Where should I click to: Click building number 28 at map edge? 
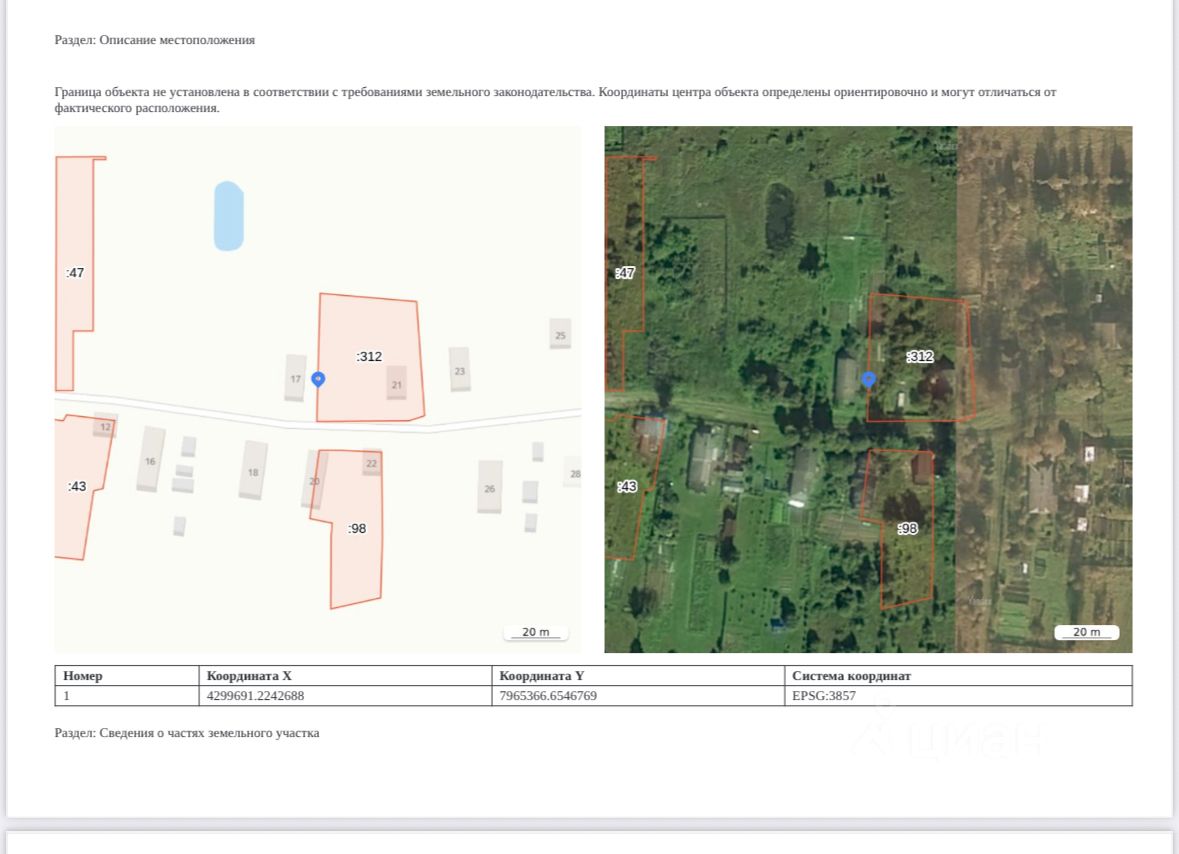(x=575, y=474)
